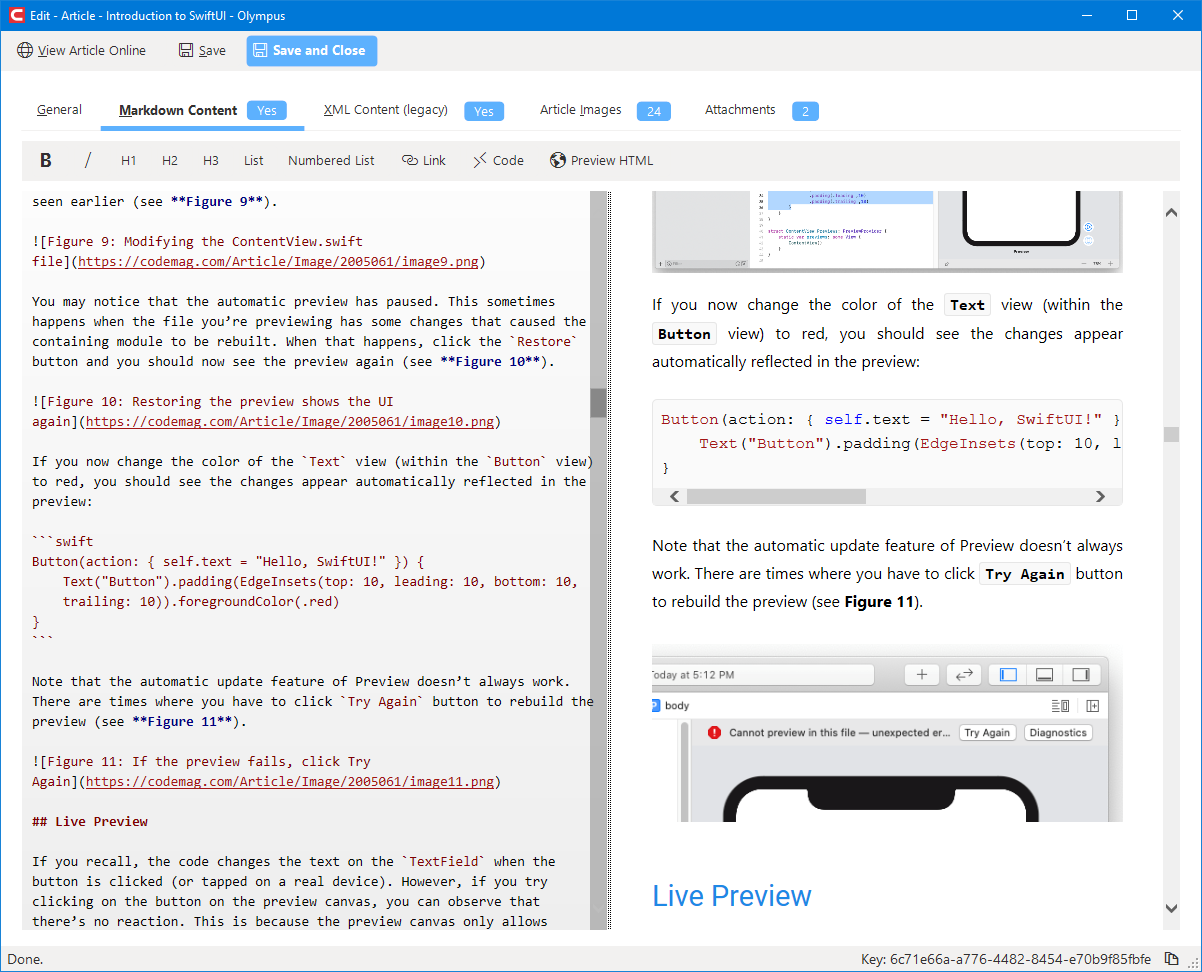
Task: Click the code block horizontal scrollbar thumb
Action: pyautogui.click(x=776, y=496)
